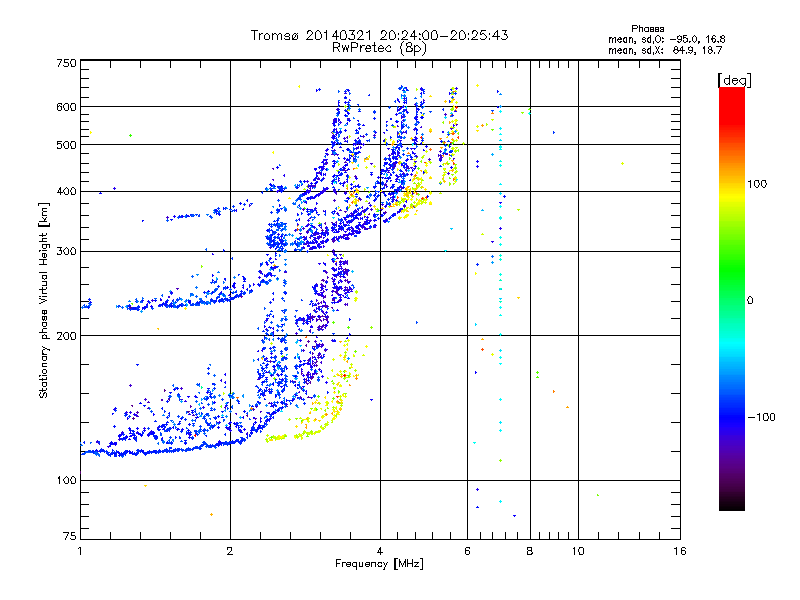Screen dimensions: 800x600
Task: Click the y-axis tick label '300'
Action: click(67, 252)
